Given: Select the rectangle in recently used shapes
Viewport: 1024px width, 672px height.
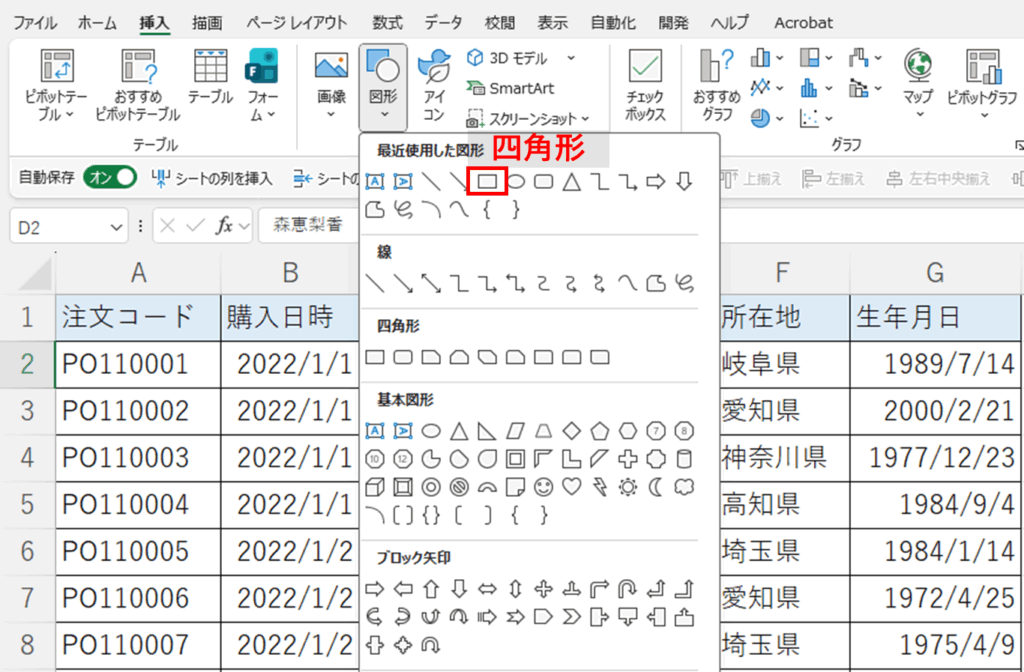Looking at the screenshot, I should click(x=487, y=181).
